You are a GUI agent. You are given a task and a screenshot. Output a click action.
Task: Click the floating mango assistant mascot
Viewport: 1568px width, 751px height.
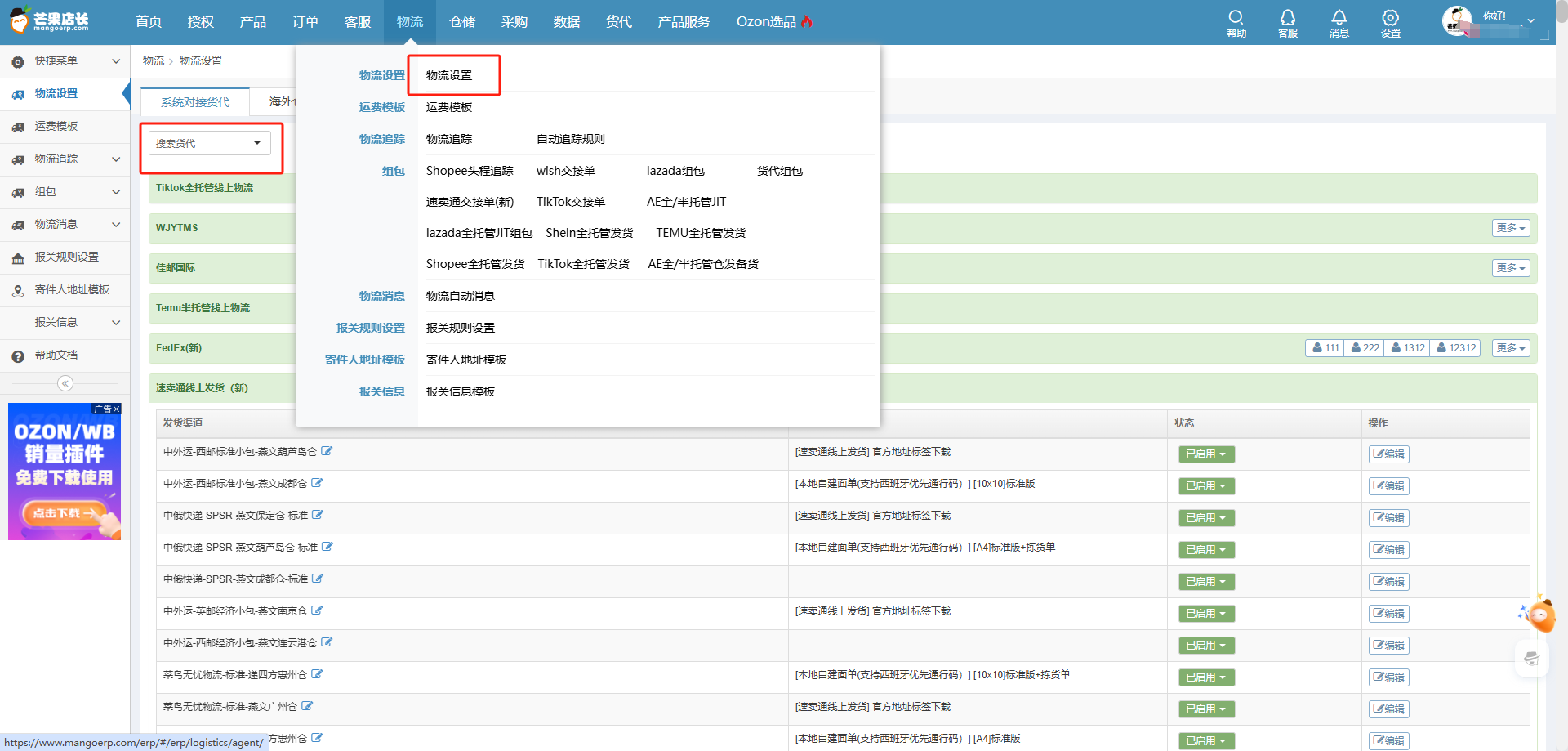coord(1541,615)
